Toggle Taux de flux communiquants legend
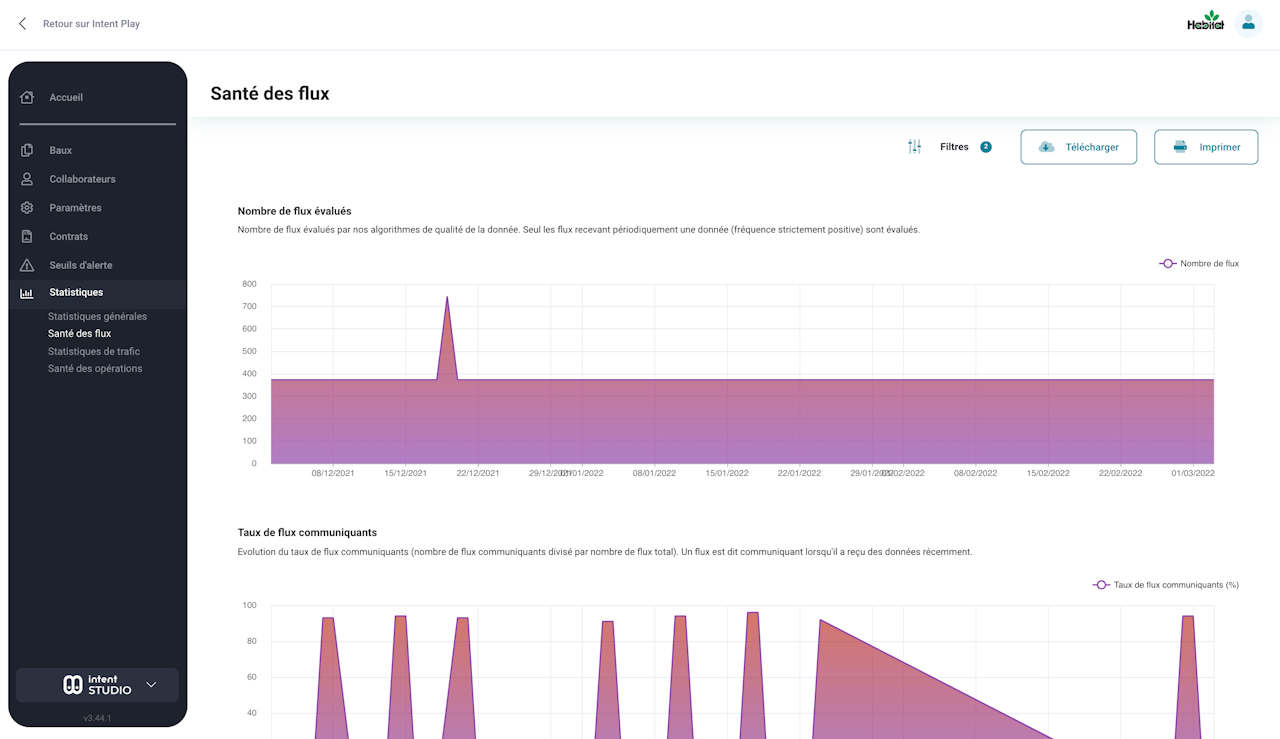 [x=1166, y=585]
